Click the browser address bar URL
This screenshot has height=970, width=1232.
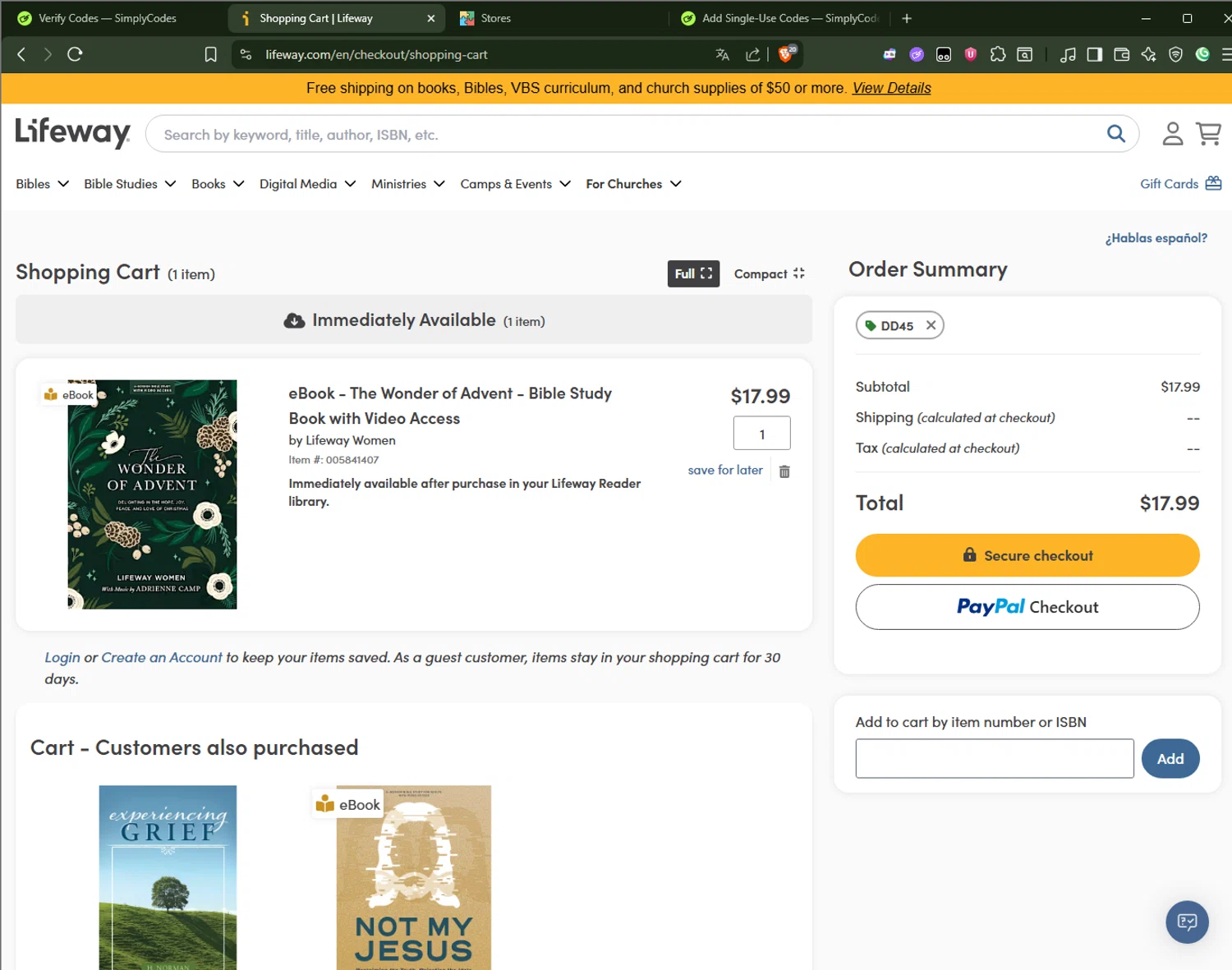click(x=376, y=54)
